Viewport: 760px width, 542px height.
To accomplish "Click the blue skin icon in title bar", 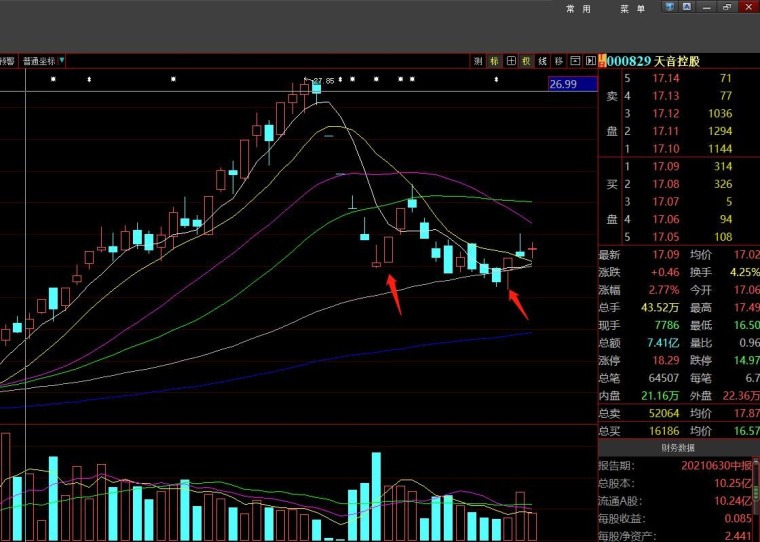I will 670,7.
